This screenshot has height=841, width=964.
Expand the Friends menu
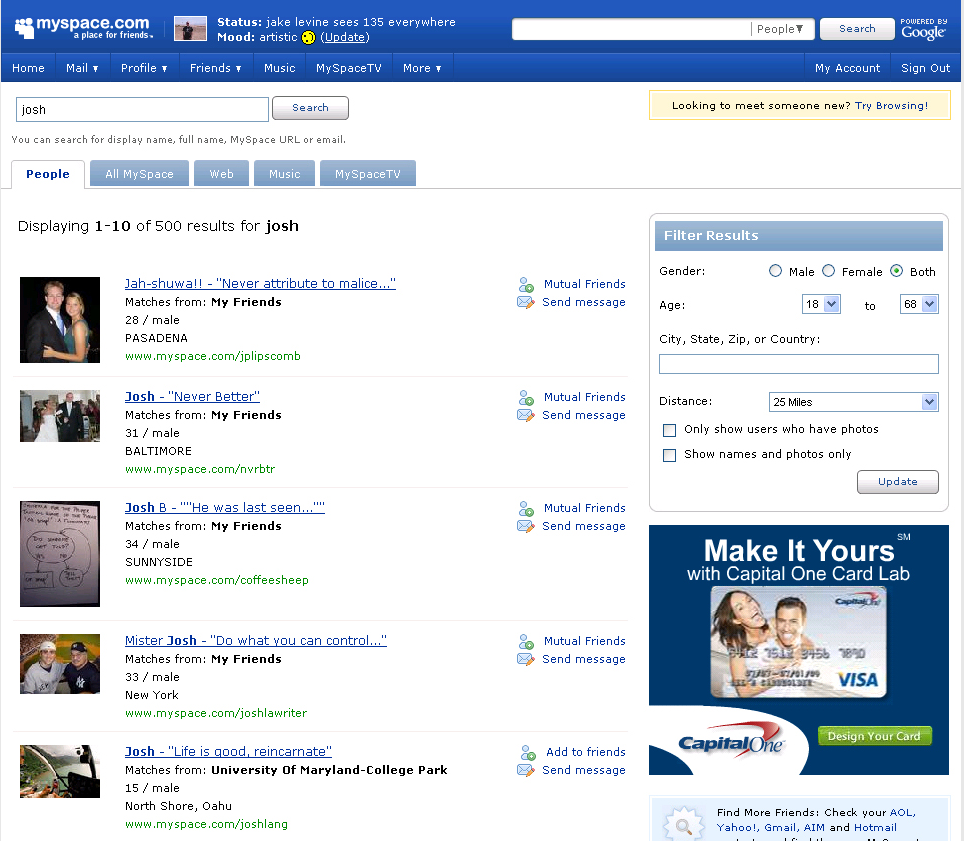[215, 68]
